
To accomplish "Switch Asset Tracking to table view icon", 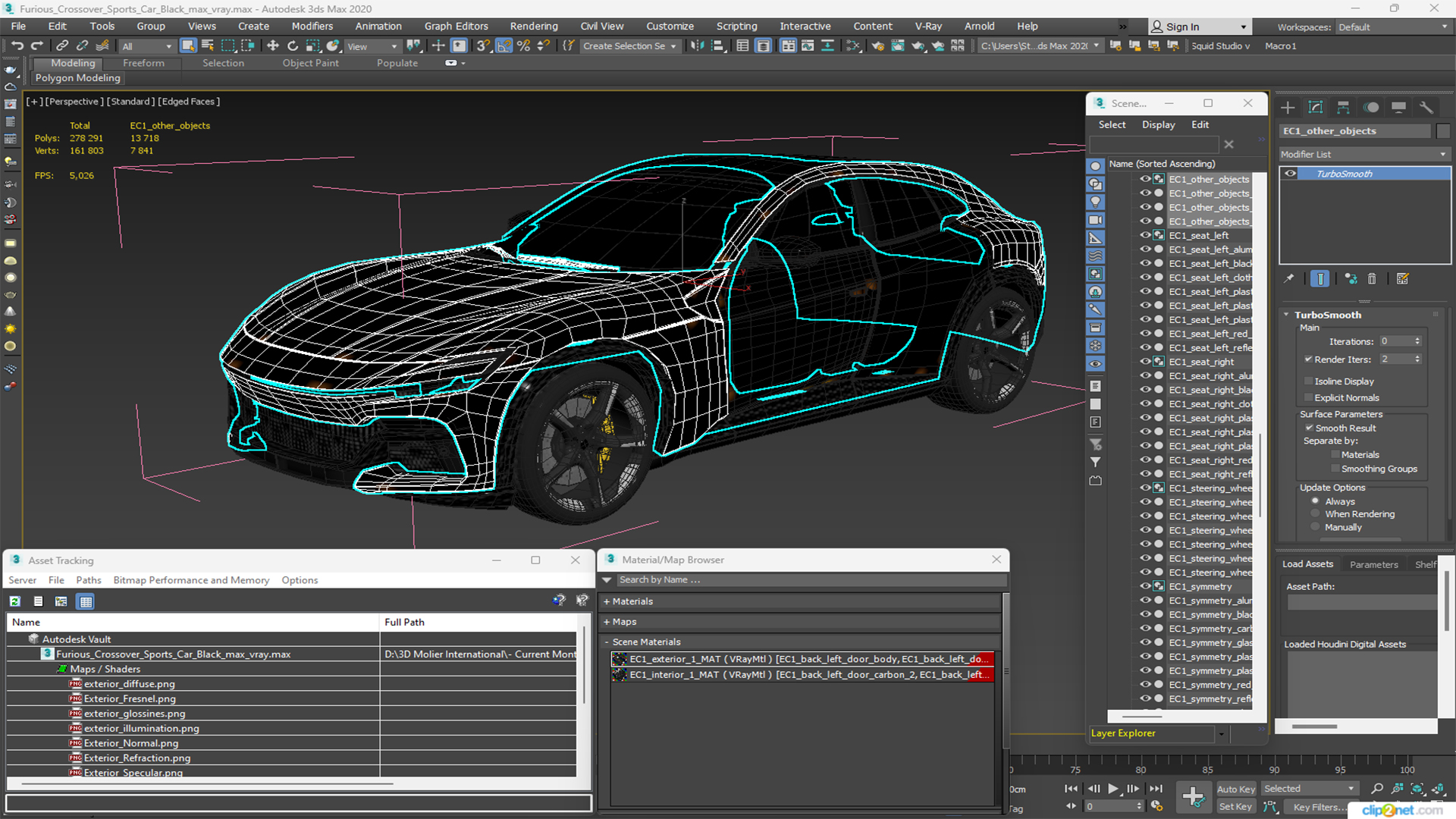I will 86,601.
